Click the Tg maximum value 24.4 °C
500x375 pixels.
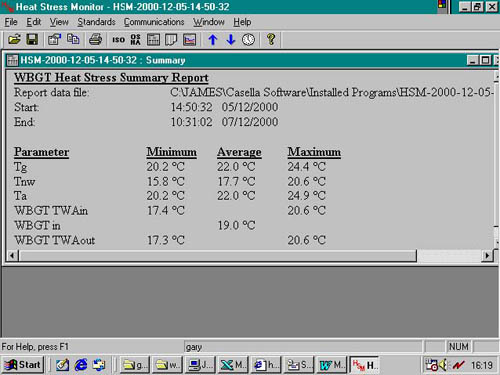coord(307,167)
